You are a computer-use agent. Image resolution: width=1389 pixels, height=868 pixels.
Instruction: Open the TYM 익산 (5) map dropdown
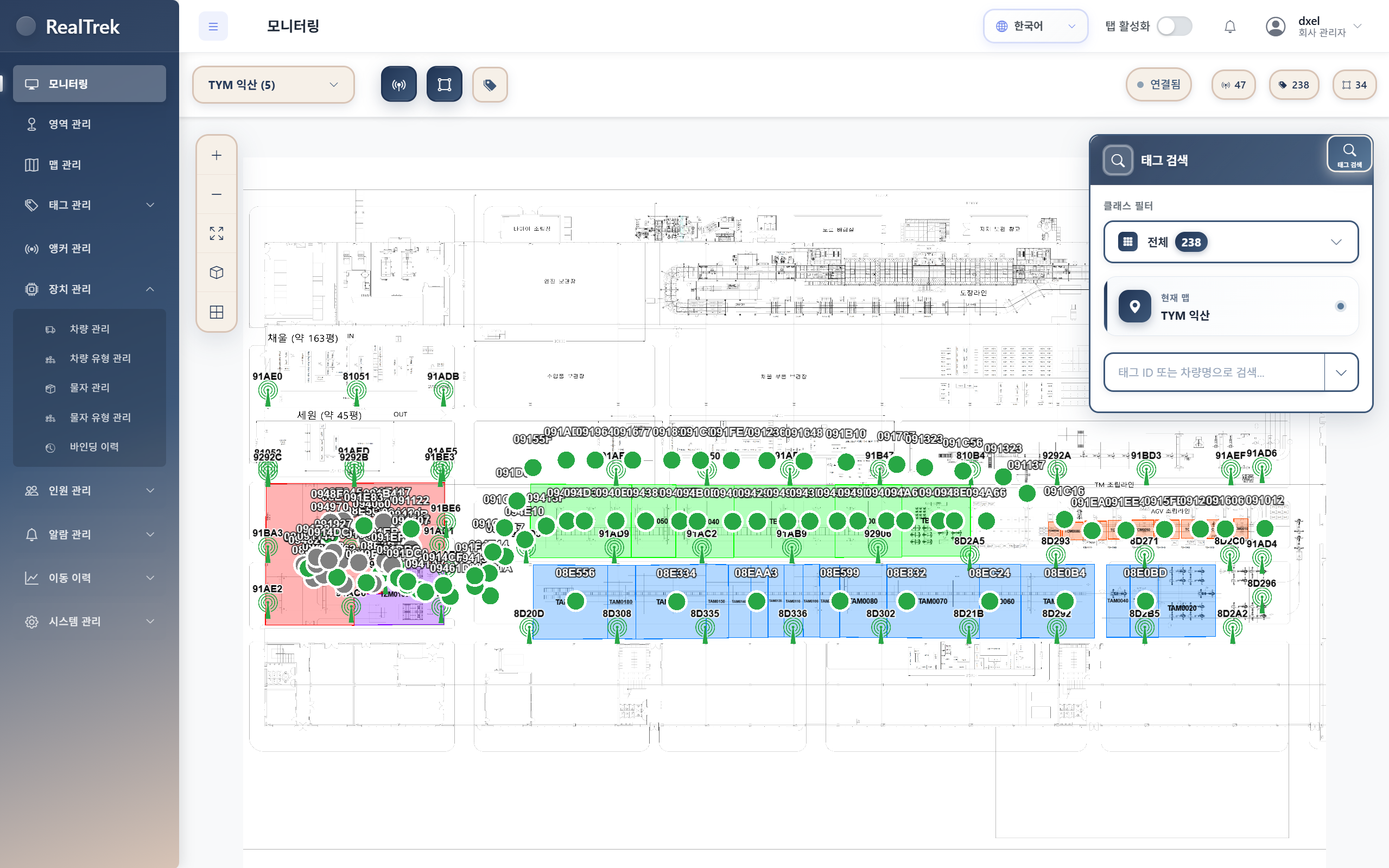pos(273,85)
